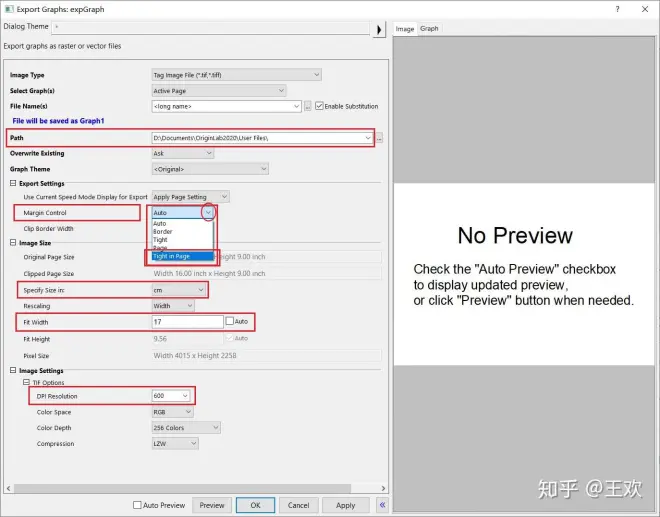Switch to the Image preview tab
Image resolution: width=660 pixels, height=517 pixels.
click(405, 29)
